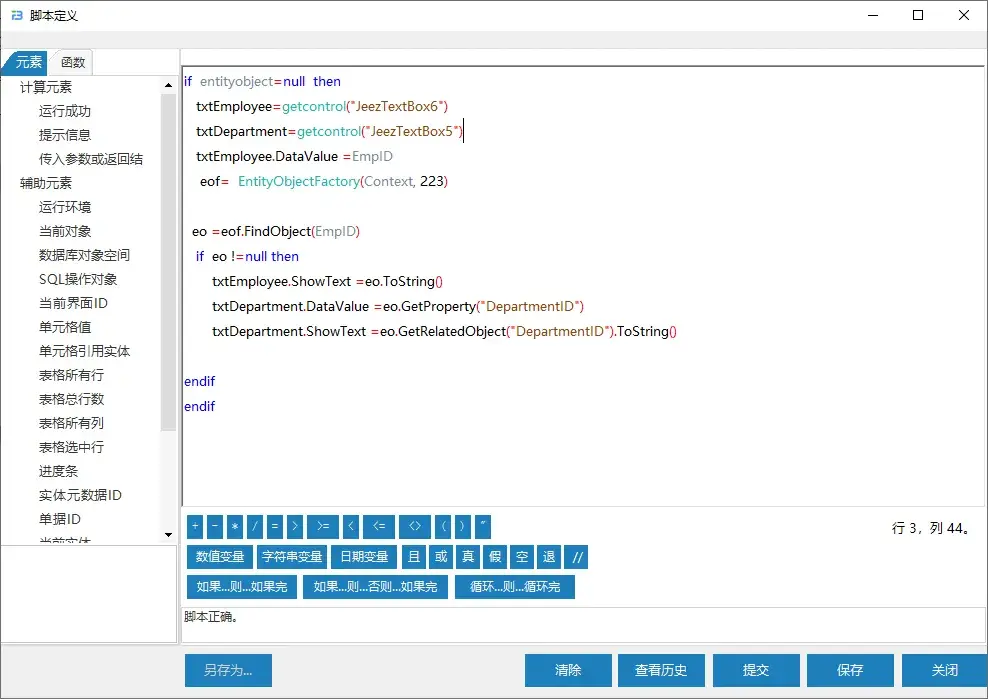Collapse the 计算元素 tree group

pos(46,87)
